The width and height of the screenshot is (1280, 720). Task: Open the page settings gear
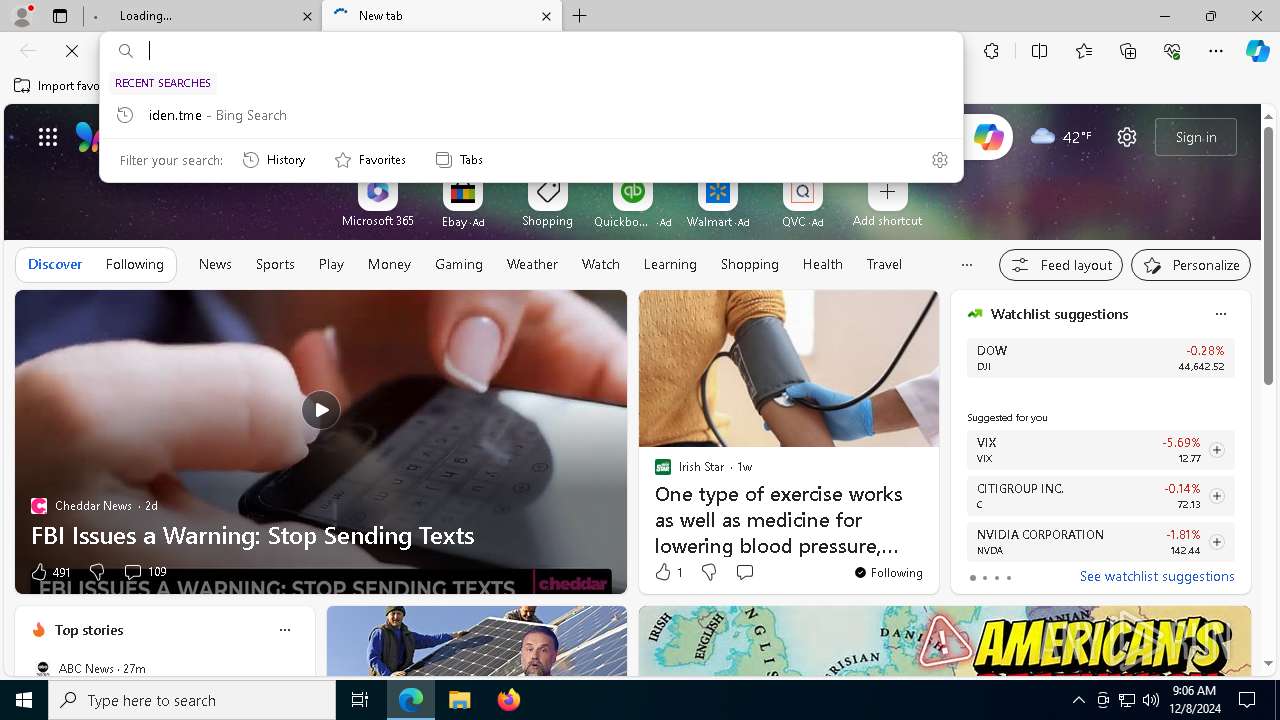coord(1127,137)
